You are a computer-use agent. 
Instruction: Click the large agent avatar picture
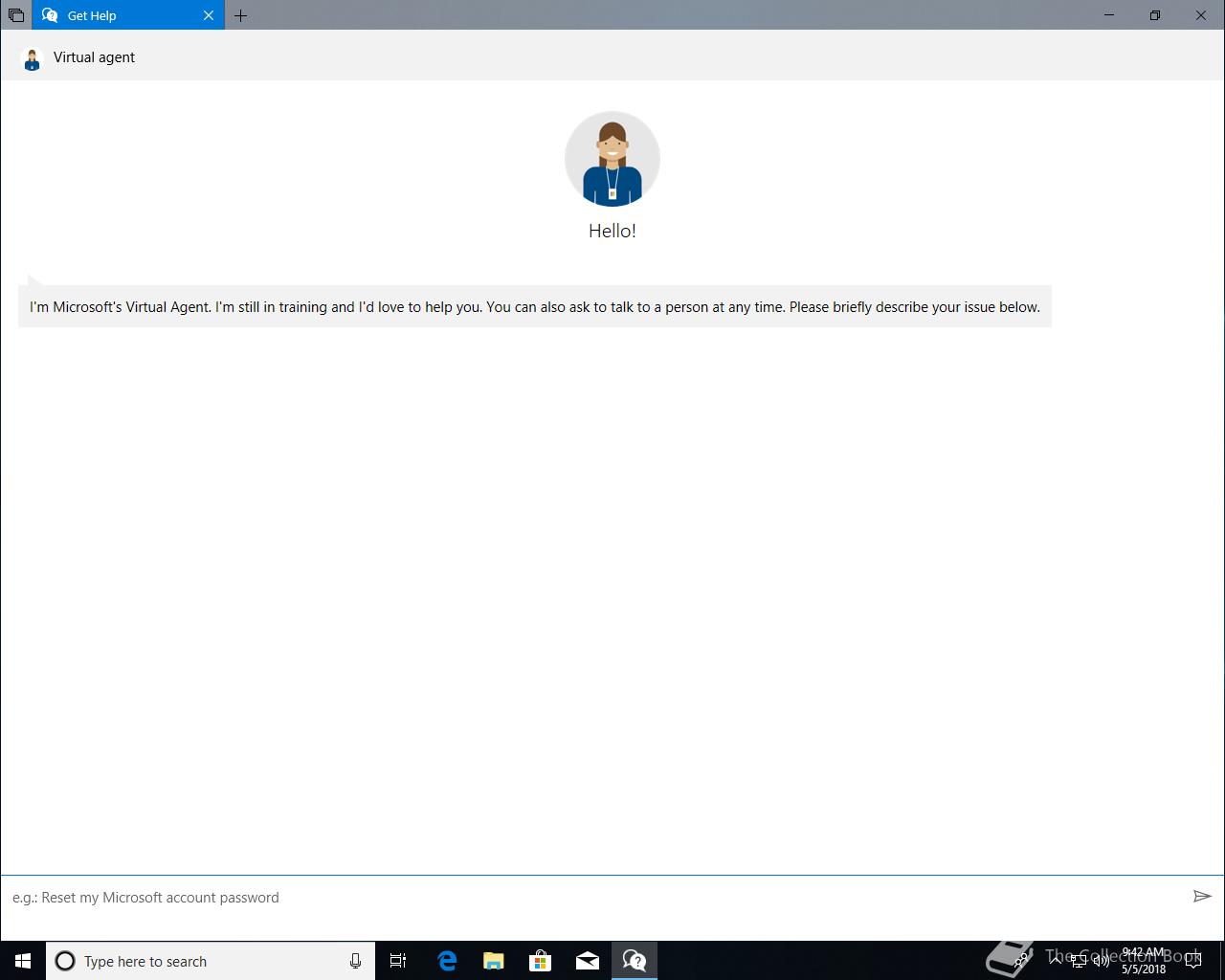(x=612, y=159)
